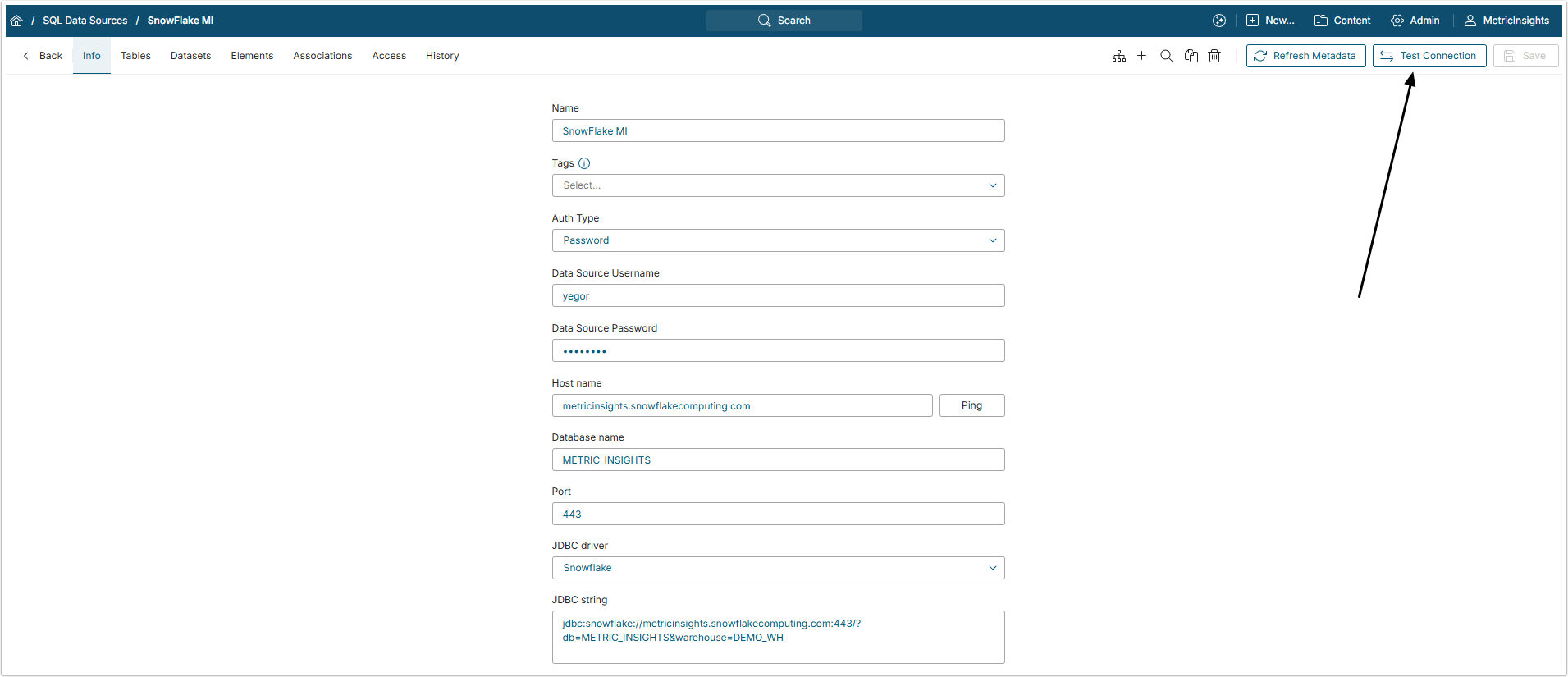
Task: Go to the History tab
Action: [x=442, y=56]
